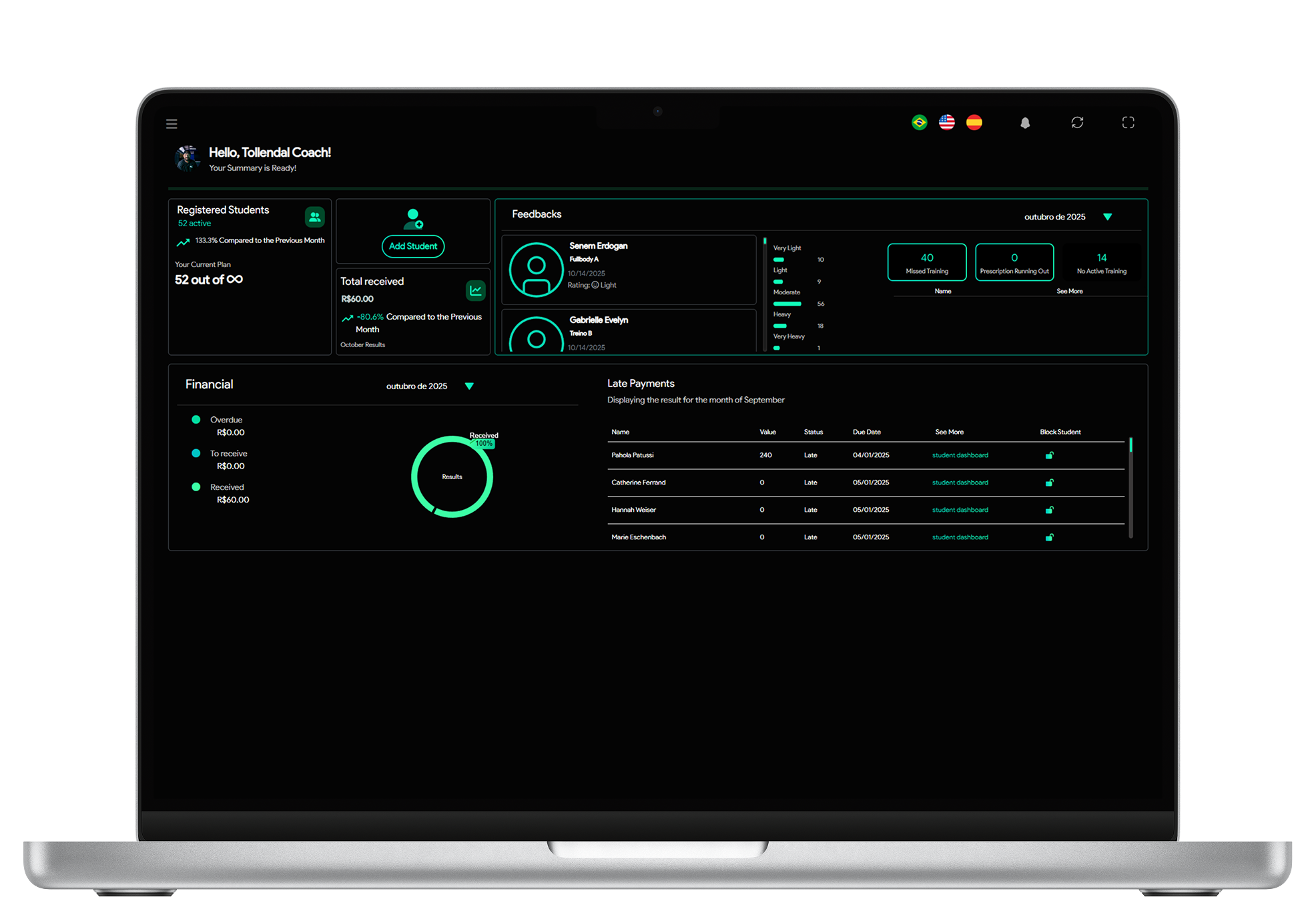Viewport: 1316px width, 905px height.
Task: Click the coach profile avatar
Action: click(188, 158)
